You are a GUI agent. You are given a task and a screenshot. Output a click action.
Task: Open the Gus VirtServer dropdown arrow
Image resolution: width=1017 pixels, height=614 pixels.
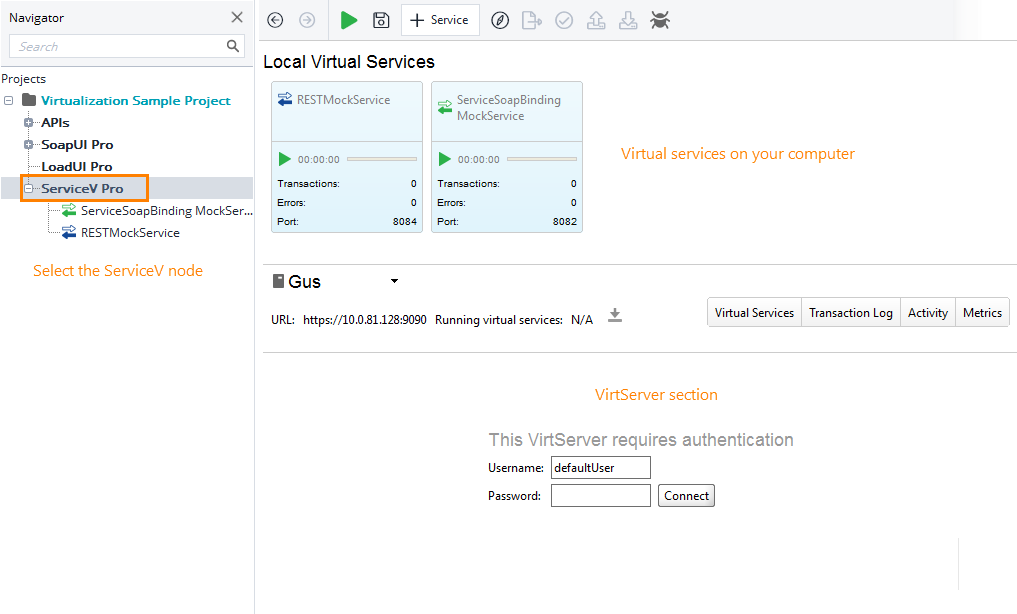point(394,281)
